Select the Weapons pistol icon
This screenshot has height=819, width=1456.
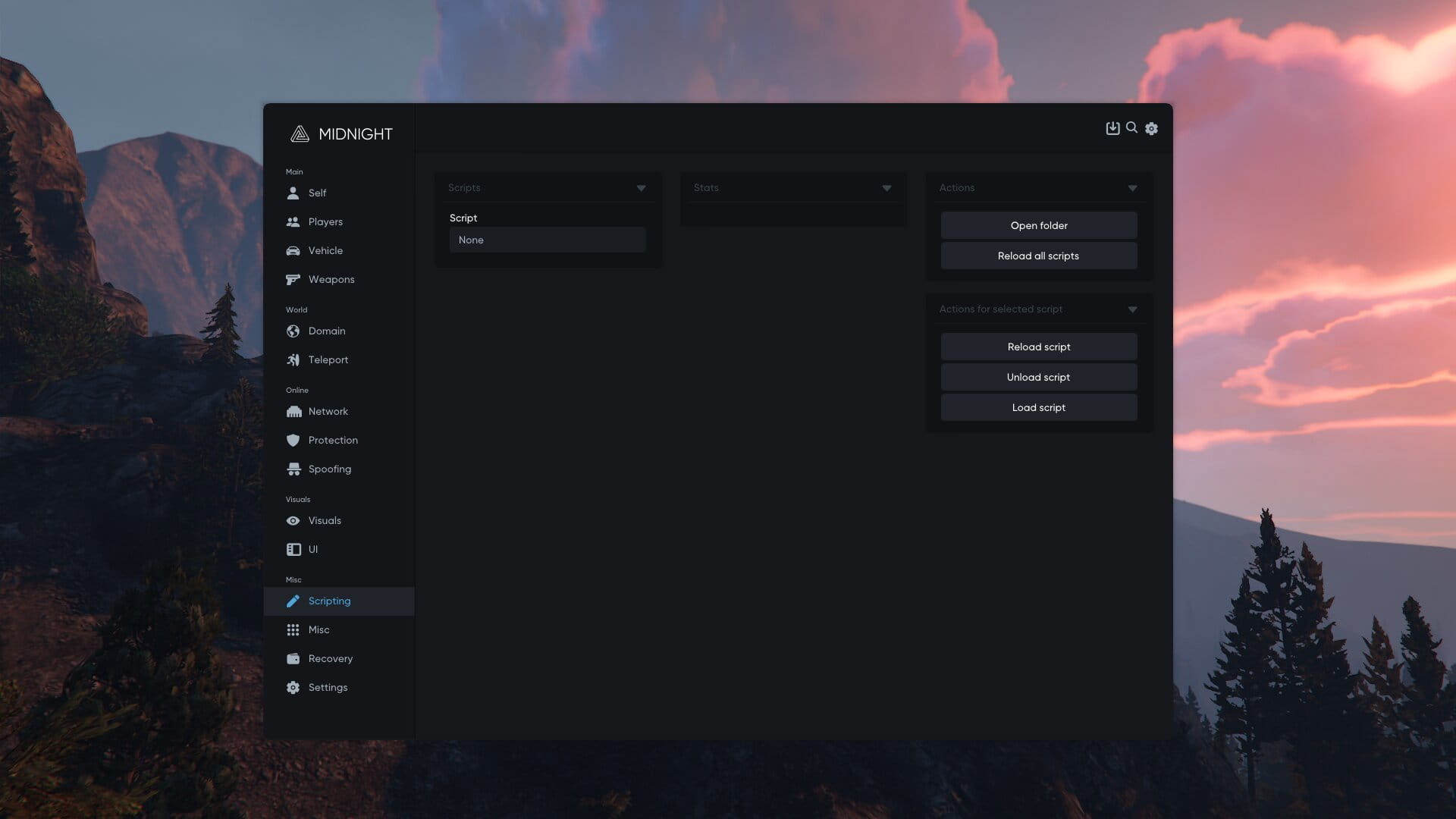293,279
